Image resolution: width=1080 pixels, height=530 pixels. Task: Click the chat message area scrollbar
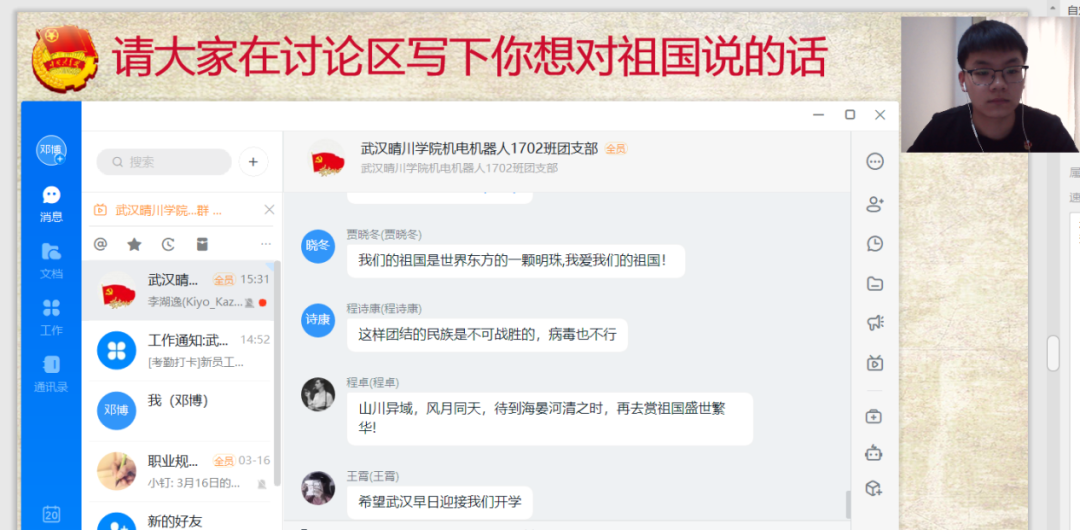pos(848,504)
